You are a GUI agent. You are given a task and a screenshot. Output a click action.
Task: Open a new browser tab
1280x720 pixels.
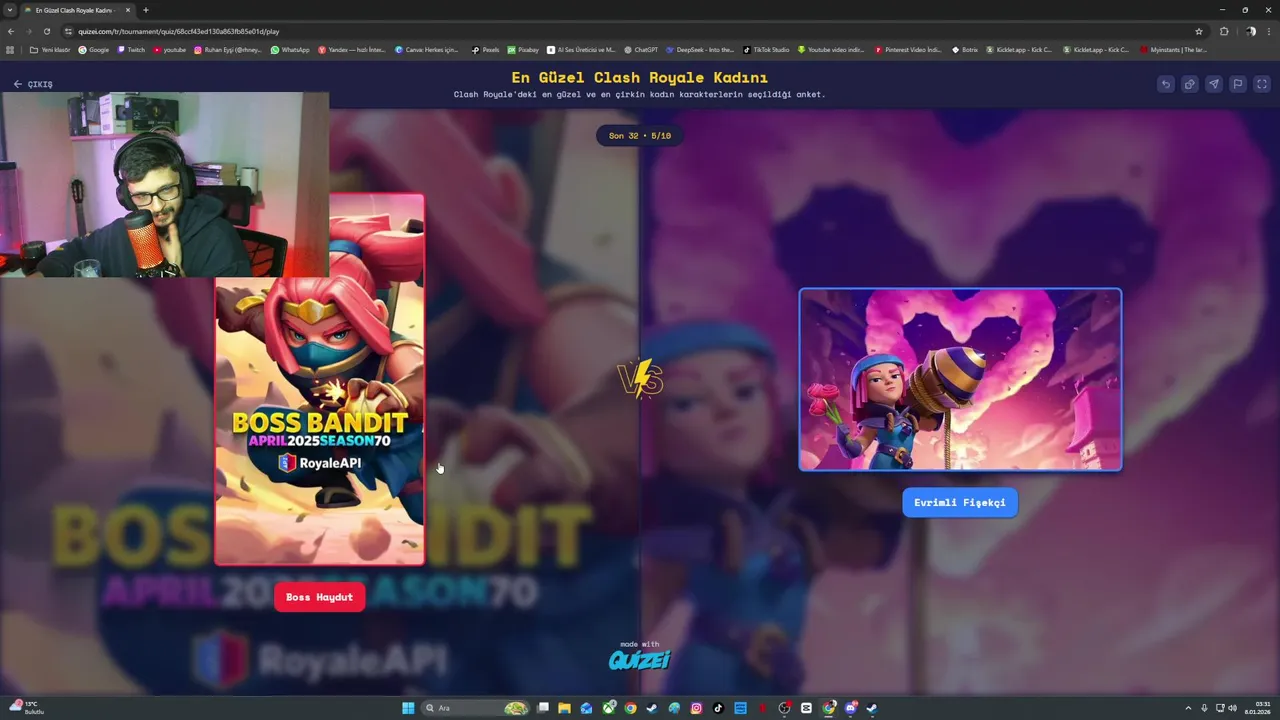[x=146, y=10]
